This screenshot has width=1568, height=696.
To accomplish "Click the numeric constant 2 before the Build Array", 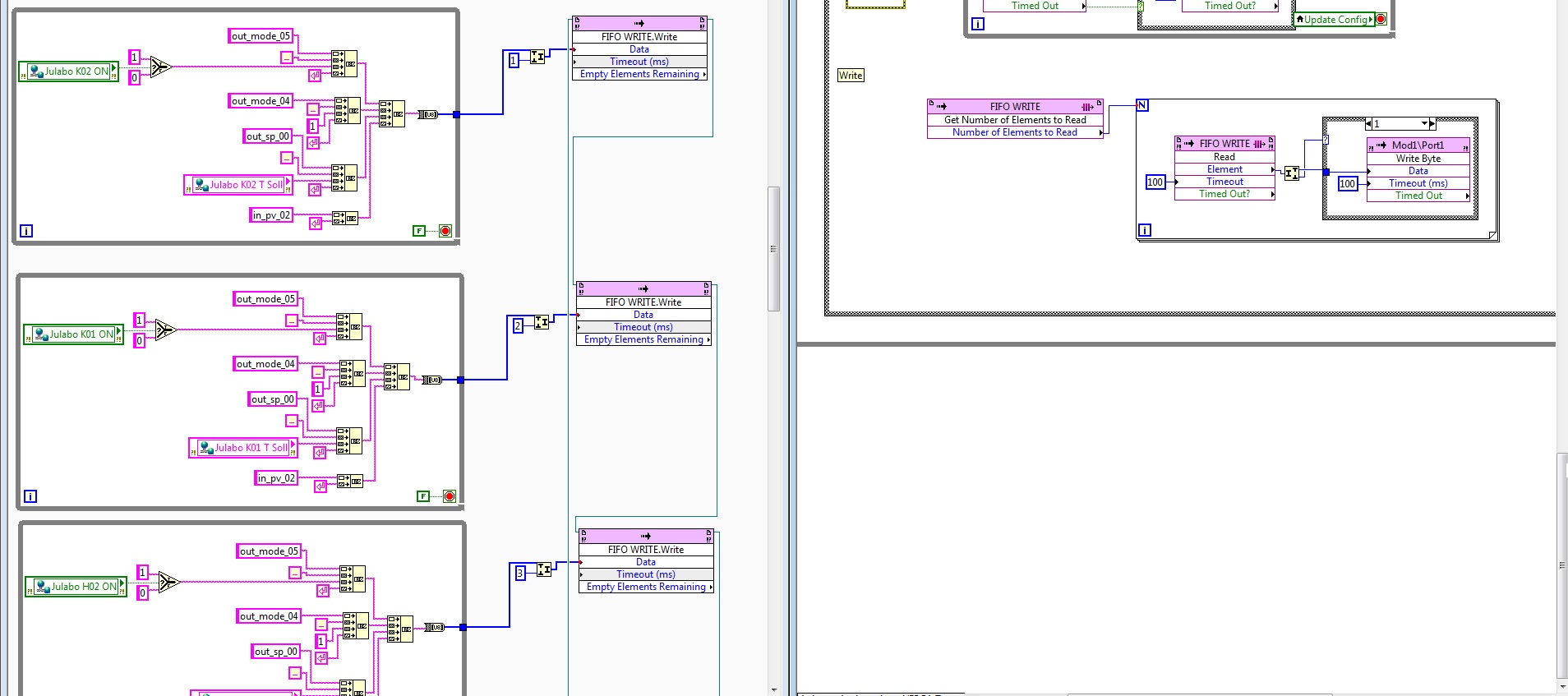I will 518,326.
